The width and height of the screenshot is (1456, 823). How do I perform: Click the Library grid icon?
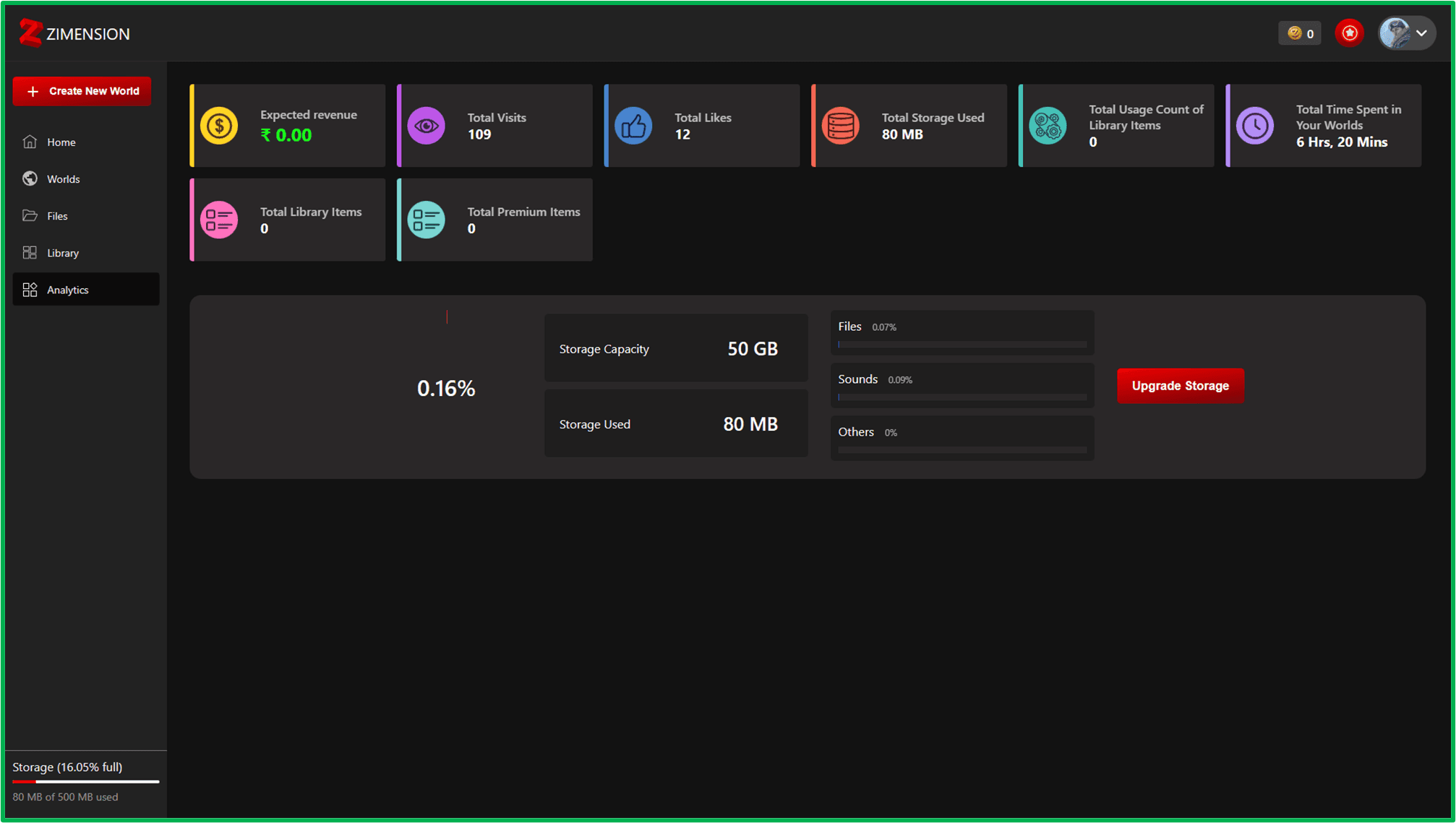(x=30, y=252)
